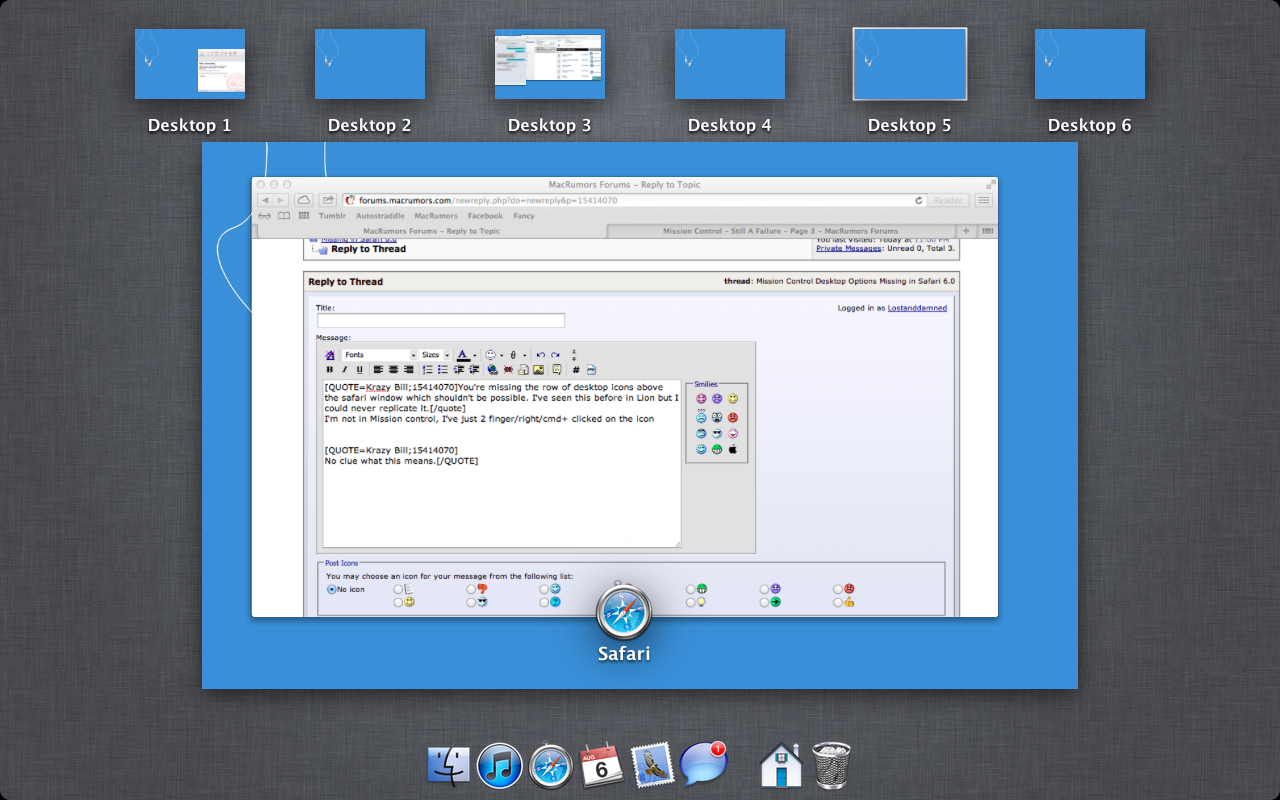Decrease indent in message editor
1280x800 pixels.
click(x=458, y=369)
